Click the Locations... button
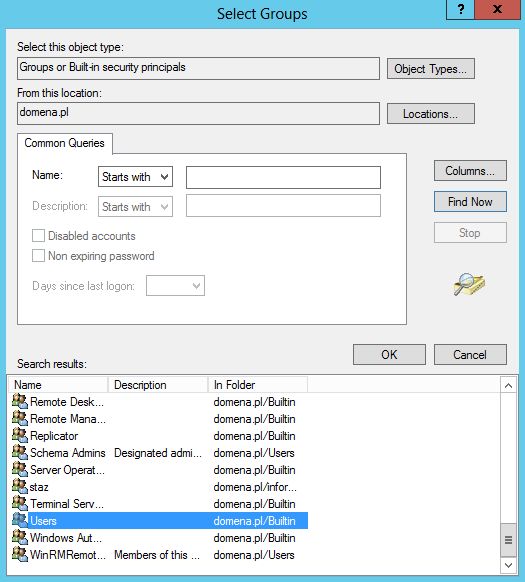525x582 pixels. (x=431, y=114)
